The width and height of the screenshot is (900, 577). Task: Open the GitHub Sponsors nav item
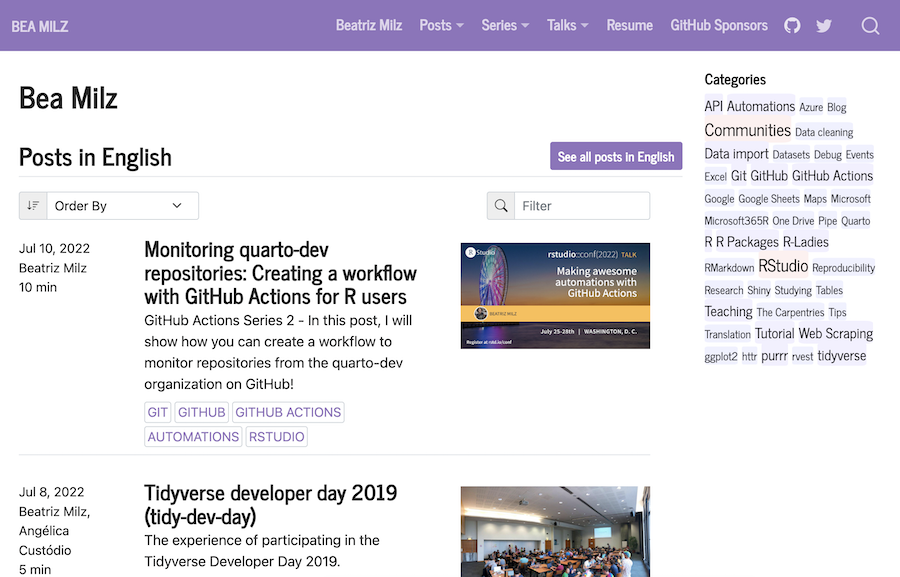pyautogui.click(x=719, y=26)
